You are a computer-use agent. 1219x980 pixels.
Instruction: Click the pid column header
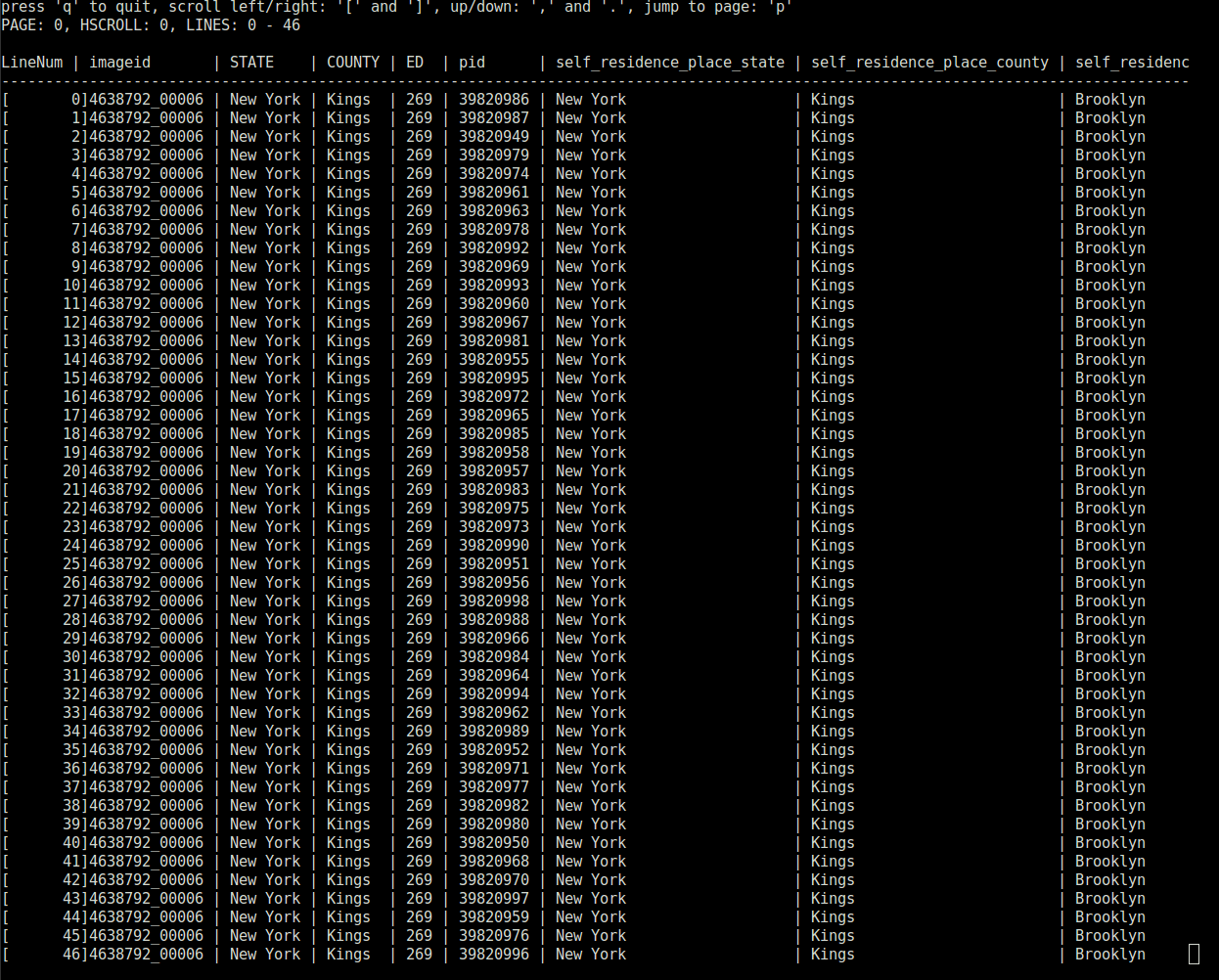point(473,63)
